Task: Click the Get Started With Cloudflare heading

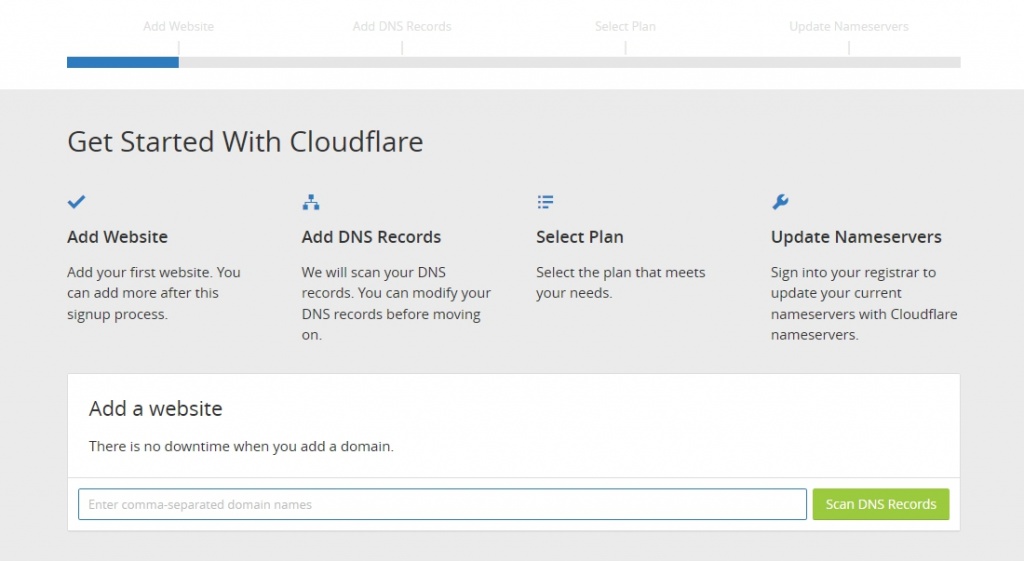Action: [x=245, y=142]
